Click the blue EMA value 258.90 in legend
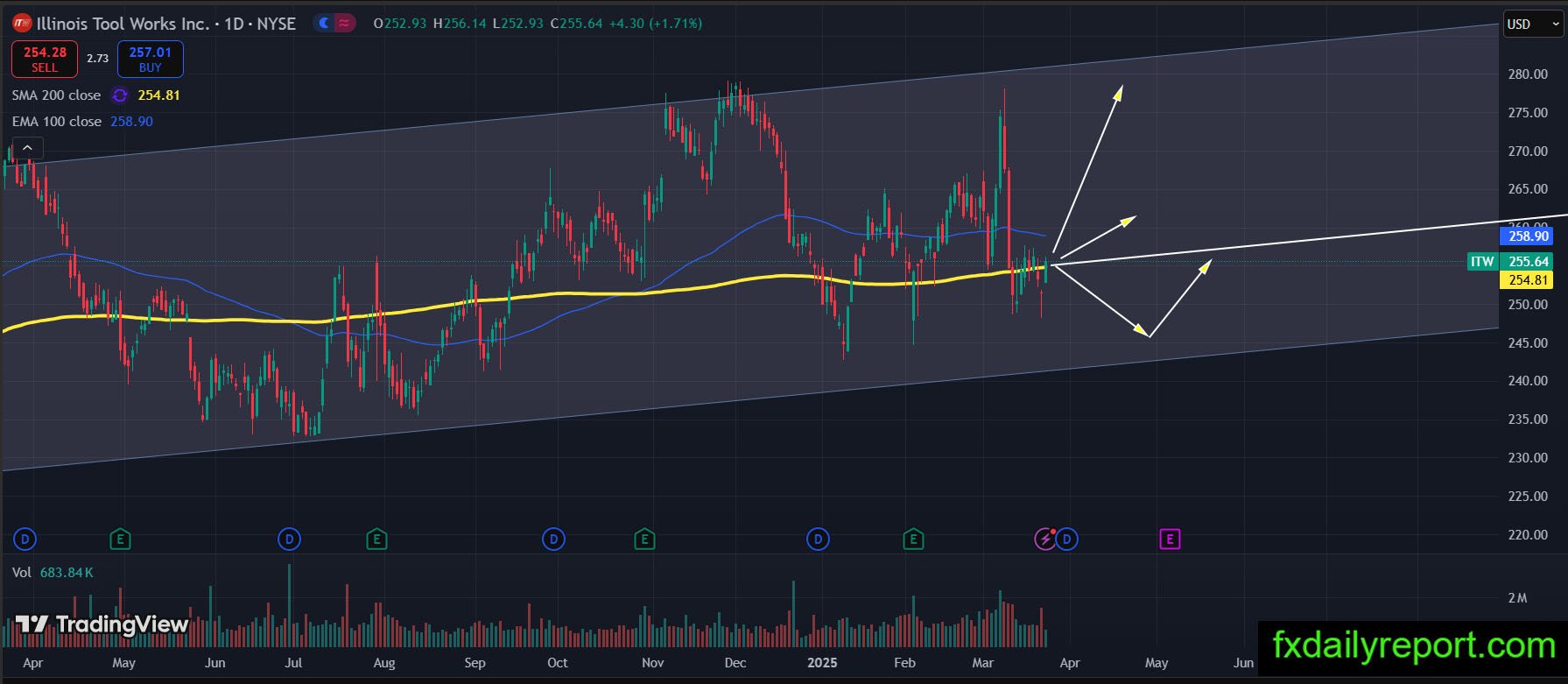This screenshot has width=1568, height=684. (131, 122)
